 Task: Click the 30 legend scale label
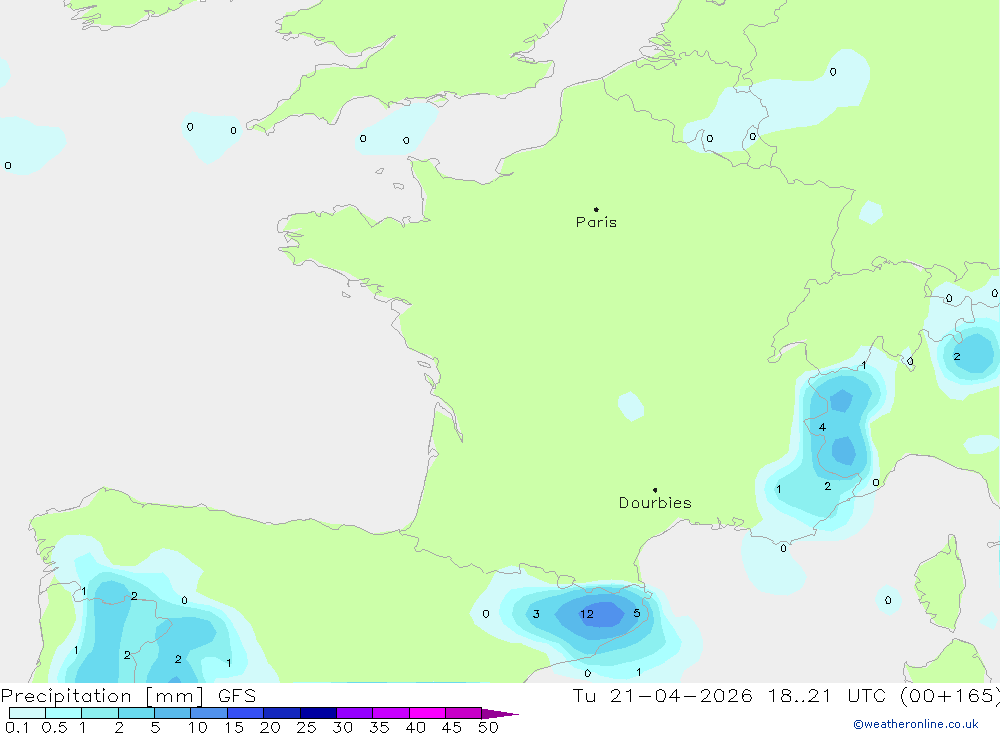coord(343,727)
